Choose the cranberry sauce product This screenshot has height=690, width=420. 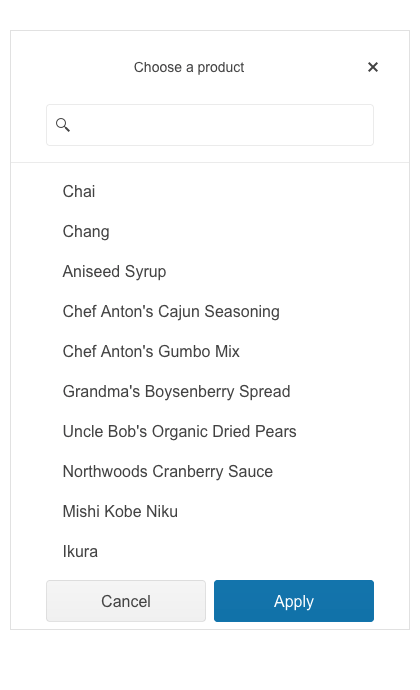pos(210,472)
